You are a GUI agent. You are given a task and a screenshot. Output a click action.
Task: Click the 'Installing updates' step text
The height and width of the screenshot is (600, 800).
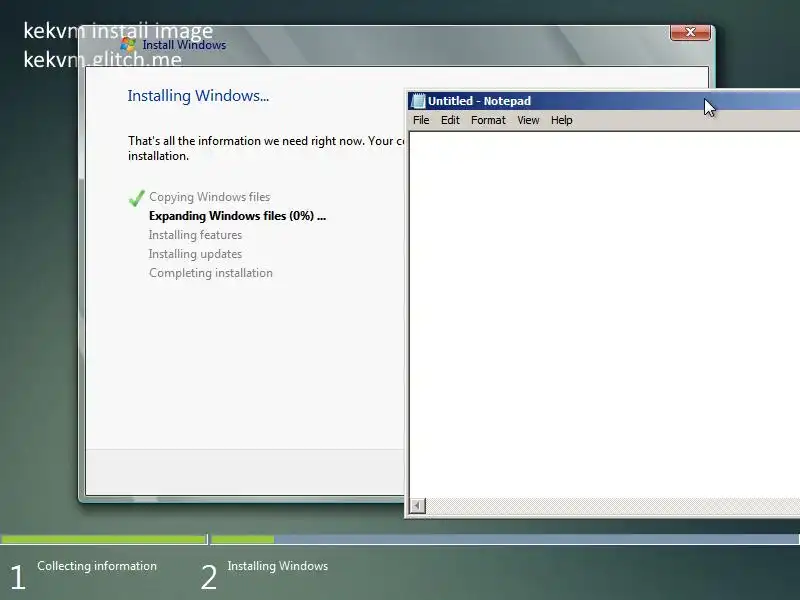coord(195,254)
